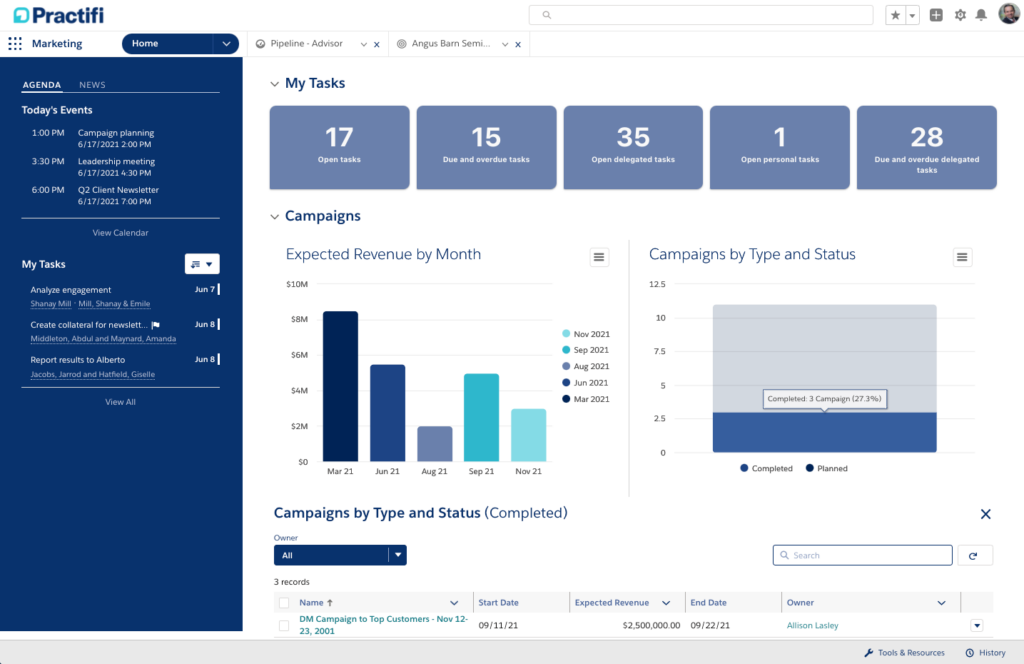1024x664 pixels.
Task: Close the Campaigns by Type details panel
Action: [985, 514]
